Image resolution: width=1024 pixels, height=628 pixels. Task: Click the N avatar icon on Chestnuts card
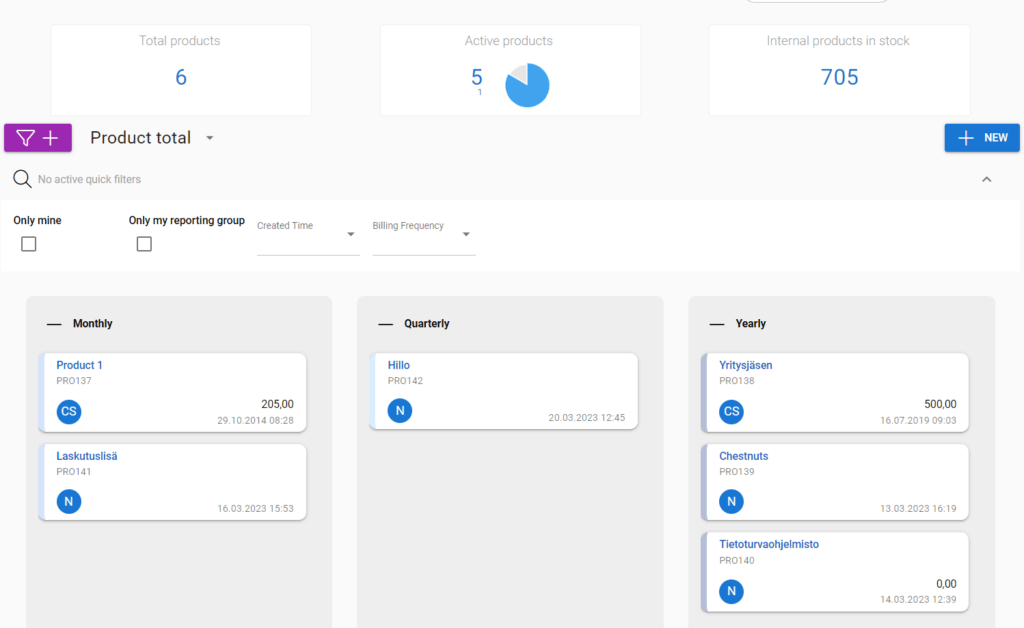point(730,501)
